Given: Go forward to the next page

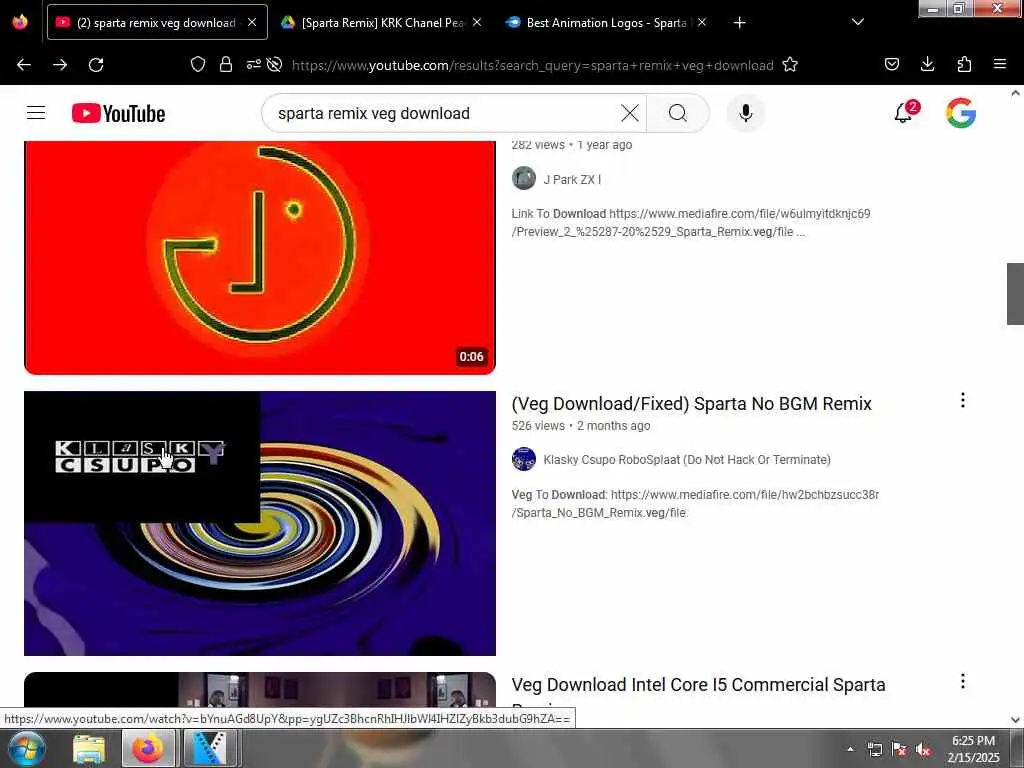Looking at the screenshot, I should (60, 65).
